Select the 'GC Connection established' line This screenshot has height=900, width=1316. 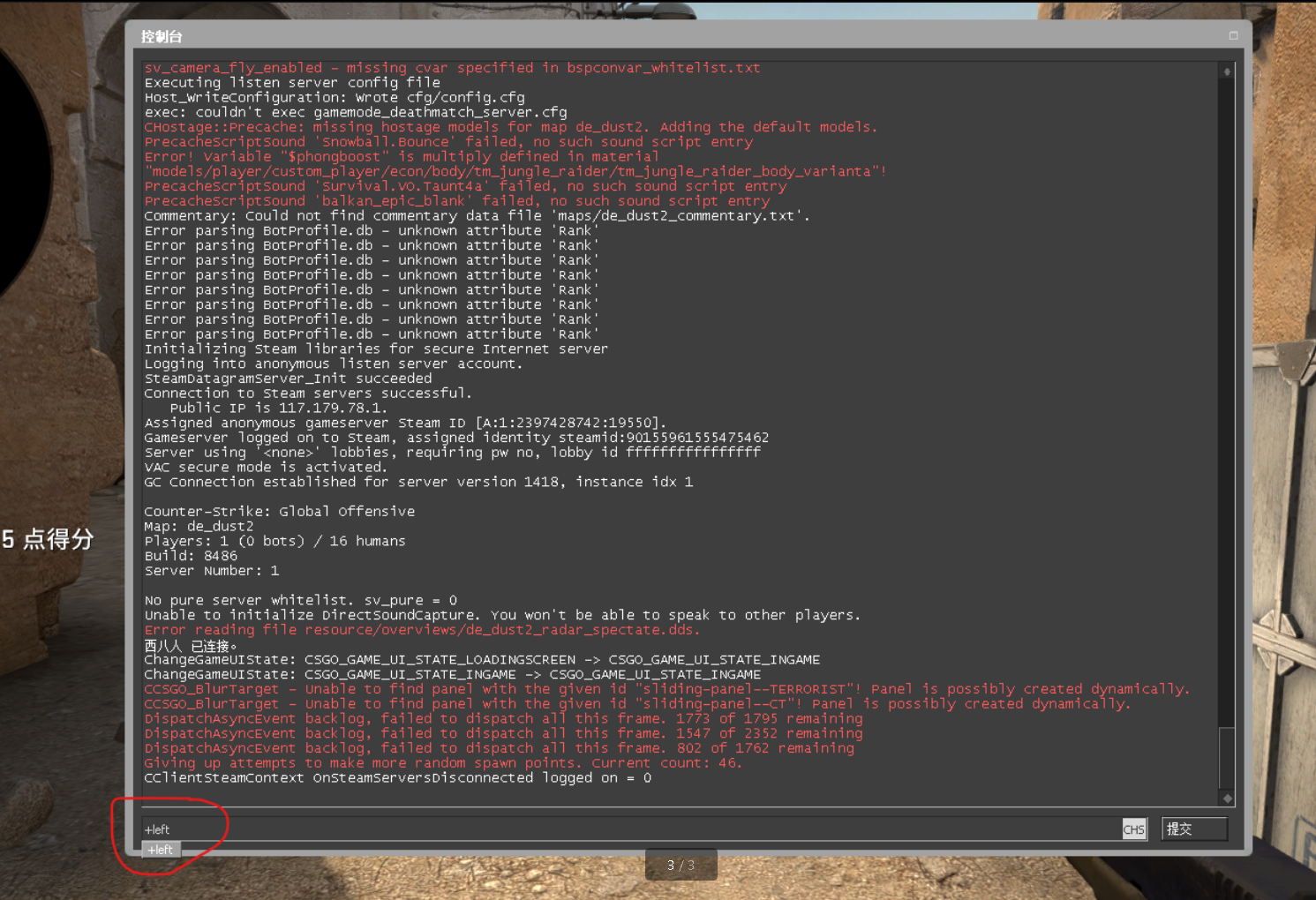tap(418, 483)
